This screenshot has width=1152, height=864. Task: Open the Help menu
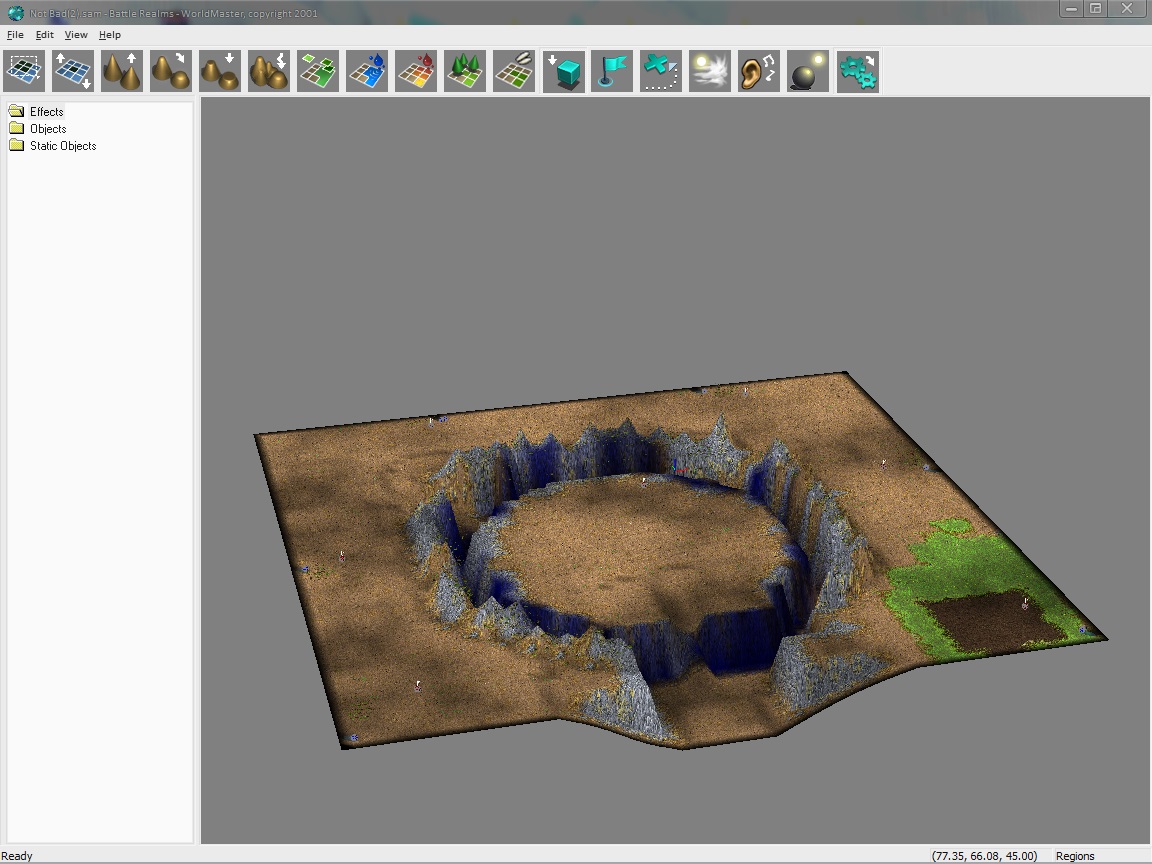[x=109, y=35]
